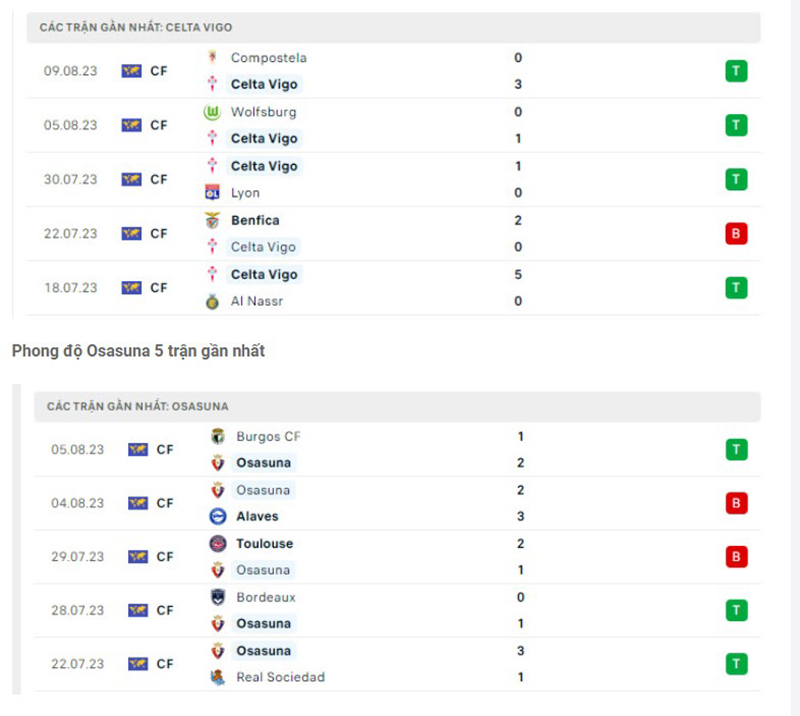Click the Celta Vigo team name link
This screenshot has width=800, height=716.
pyautogui.click(x=263, y=84)
